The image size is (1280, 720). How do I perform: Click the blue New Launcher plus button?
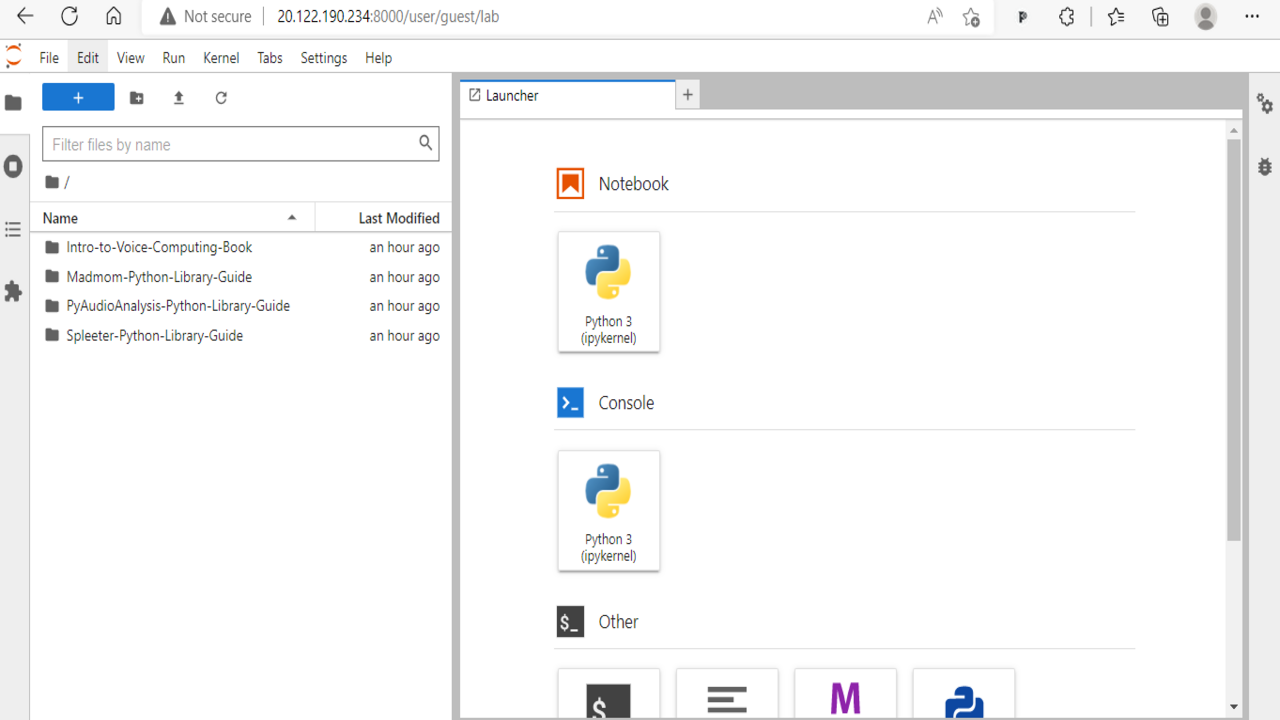tap(78, 97)
